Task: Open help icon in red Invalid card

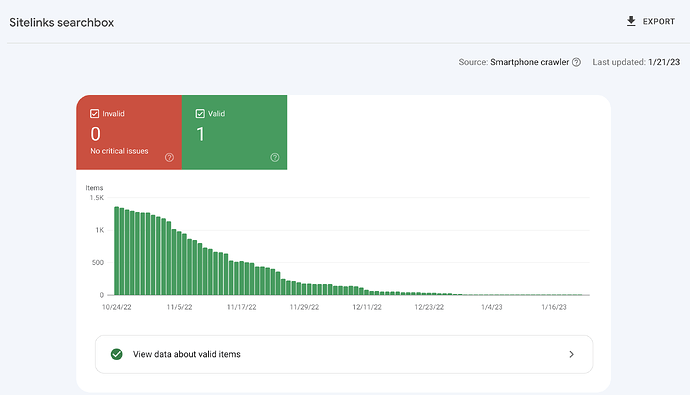Action: point(169,157)
